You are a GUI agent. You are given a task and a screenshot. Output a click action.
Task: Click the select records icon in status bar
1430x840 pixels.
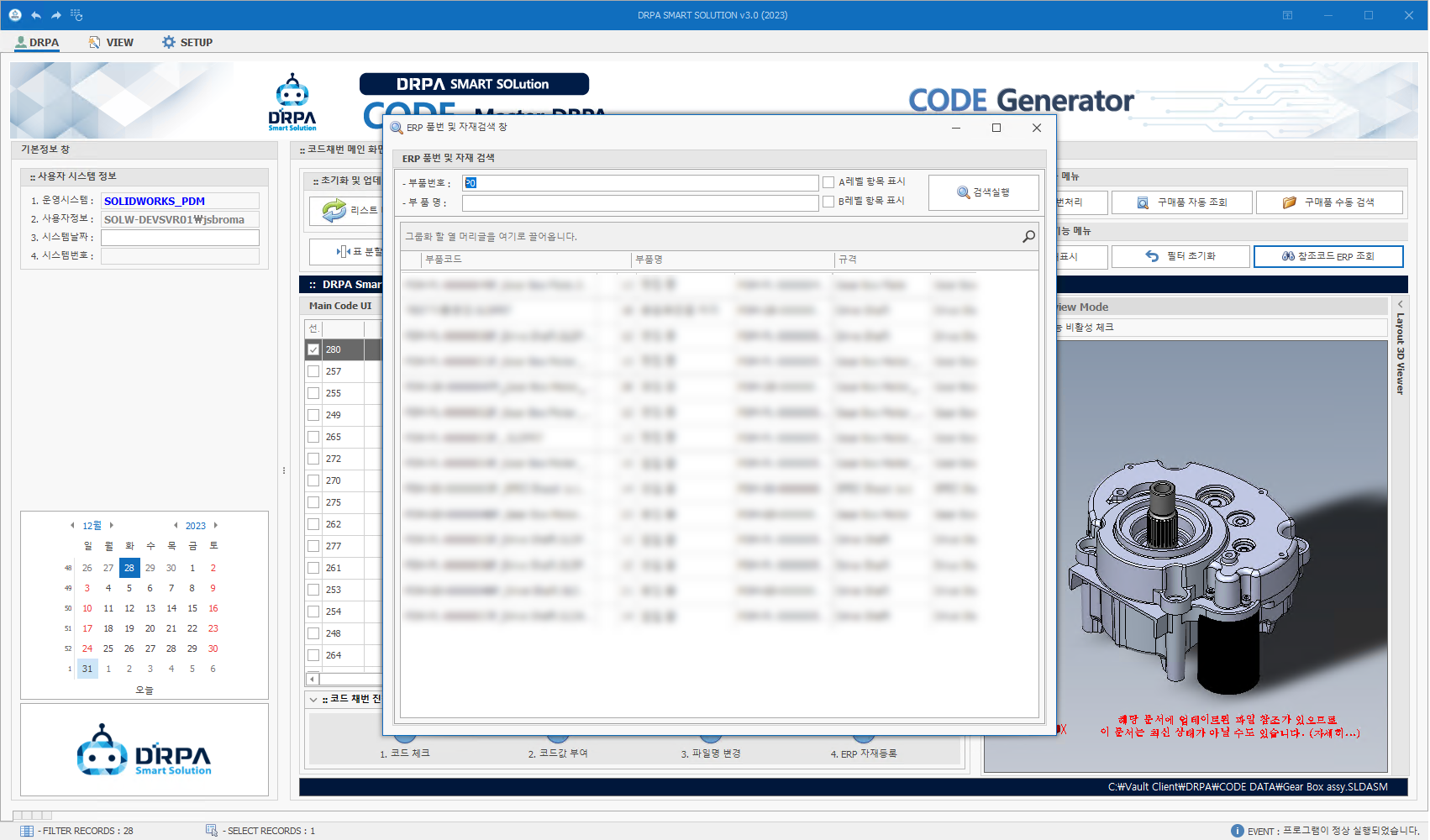[212, 831]
